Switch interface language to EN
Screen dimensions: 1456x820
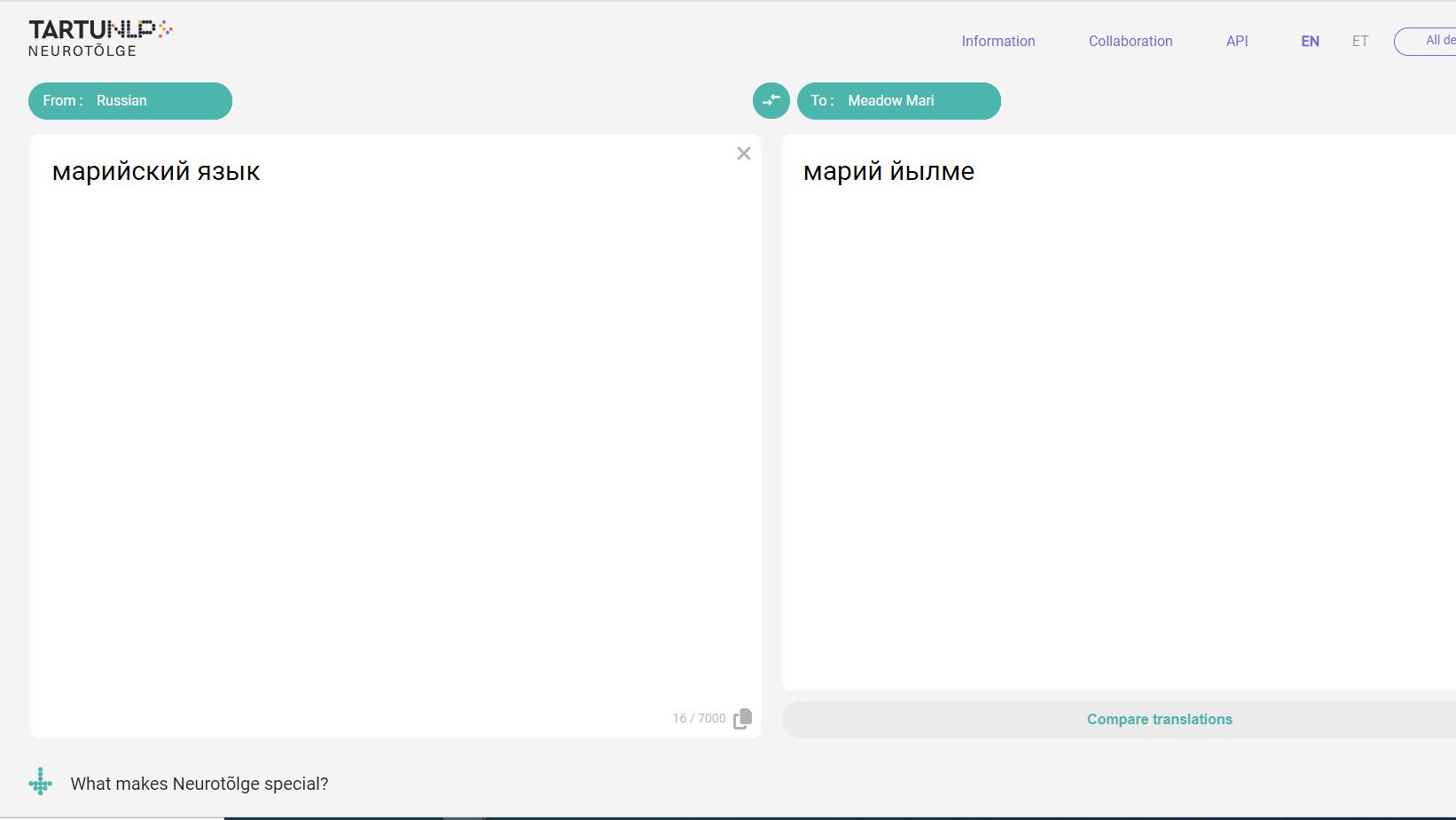[1310, 42]
